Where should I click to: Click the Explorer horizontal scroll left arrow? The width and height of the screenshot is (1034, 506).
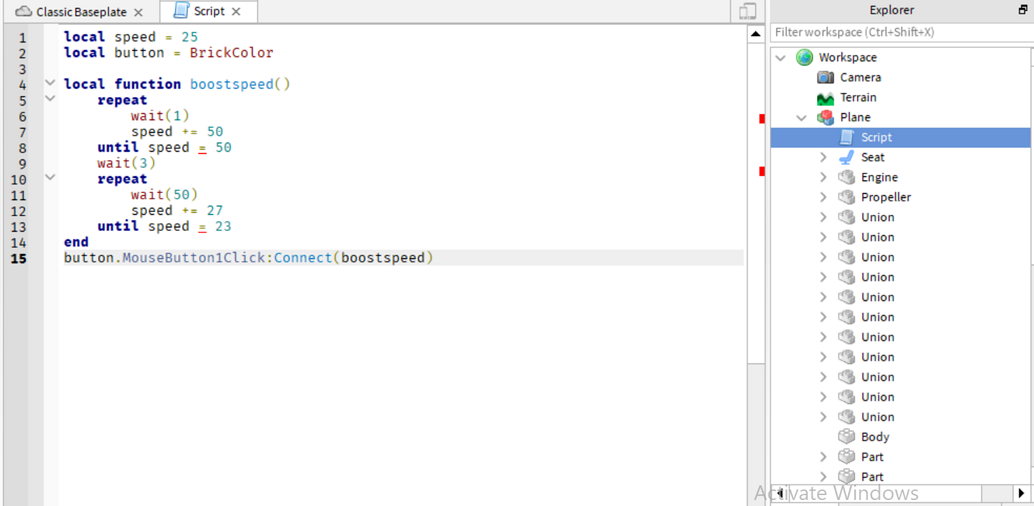click(x=780, y=493)
